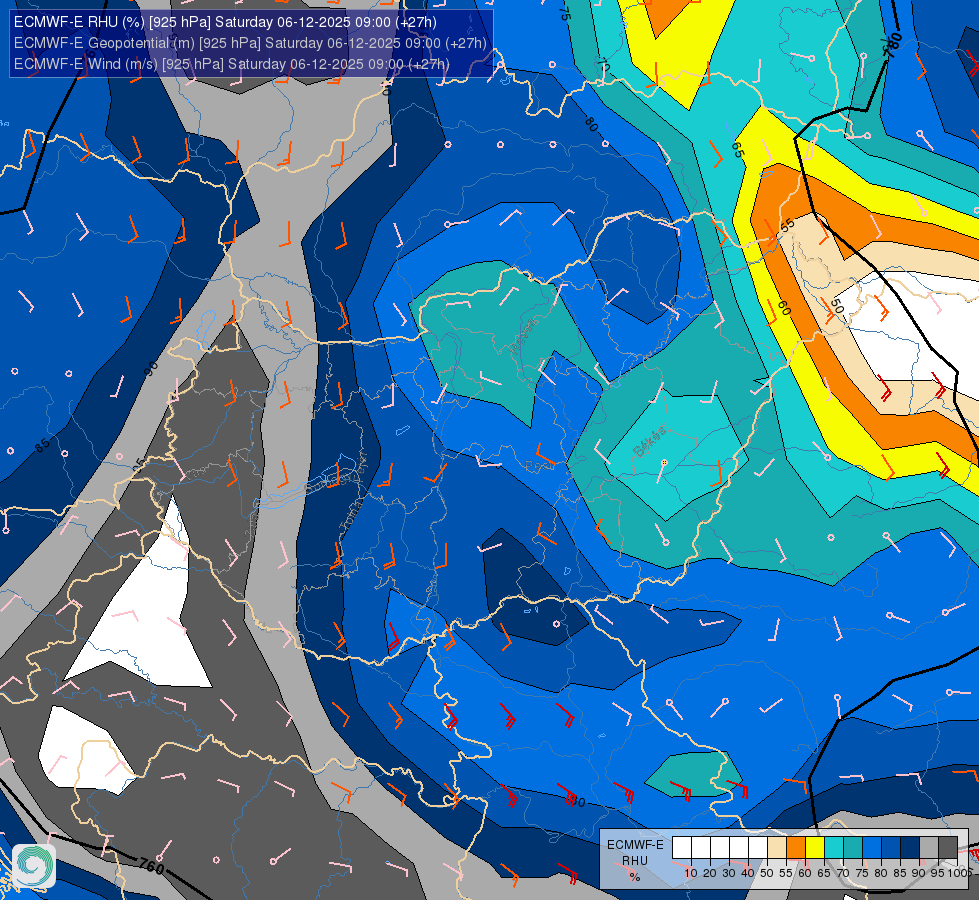Screen dimensions: 979x900
Task: Click the legend scale tick label '10'
Action: click(x=691, y=873)
